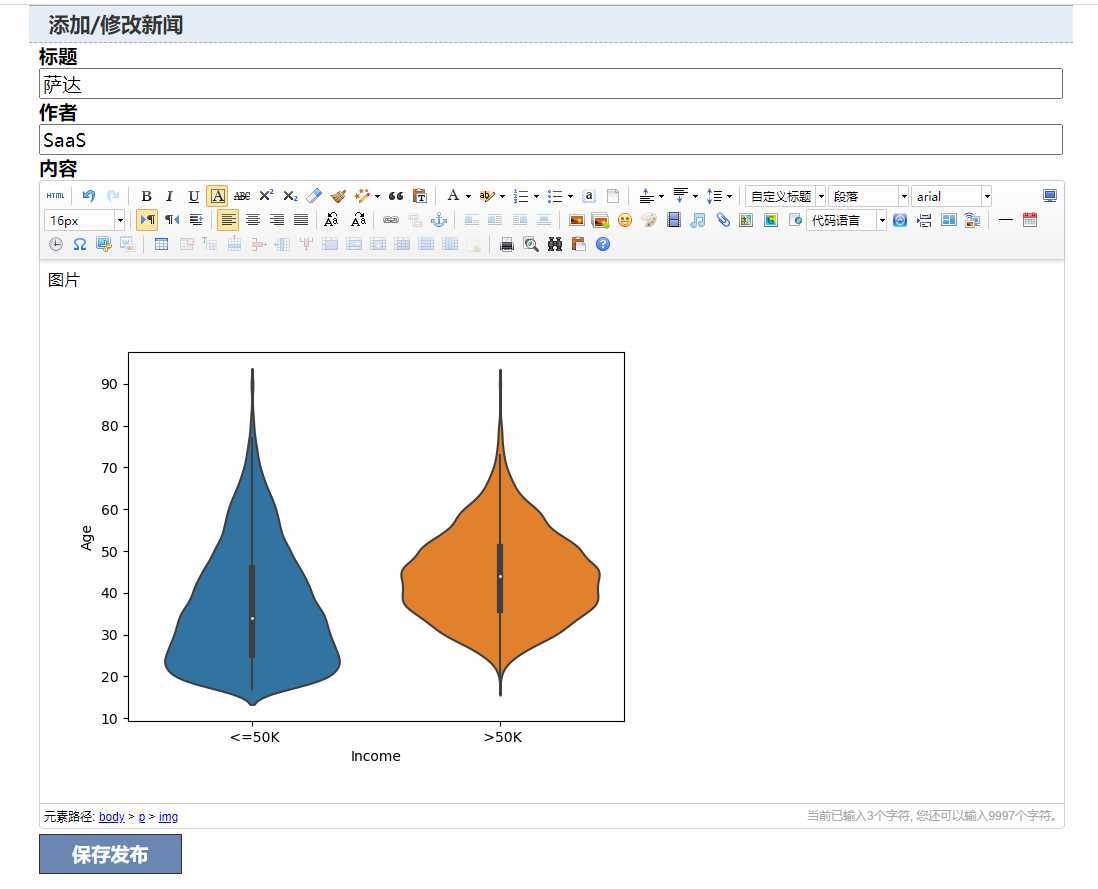Viewport: 1098px width, 889px height.
Task: Switch to HTML source view
Action: pos(55,196)
